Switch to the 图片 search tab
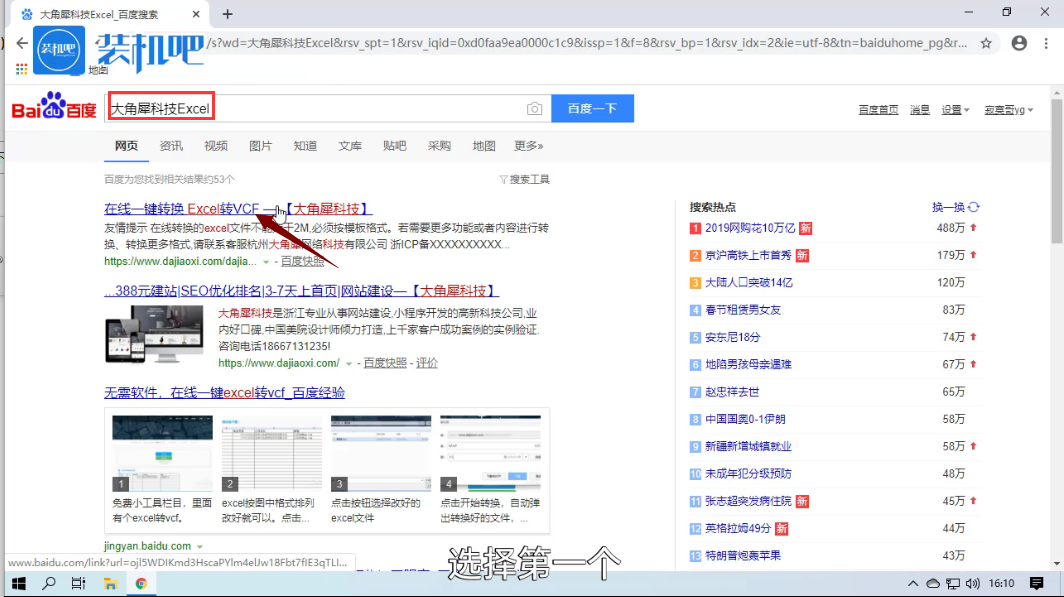The height and width of the screenshot is (597, 1064). [260, 145]
